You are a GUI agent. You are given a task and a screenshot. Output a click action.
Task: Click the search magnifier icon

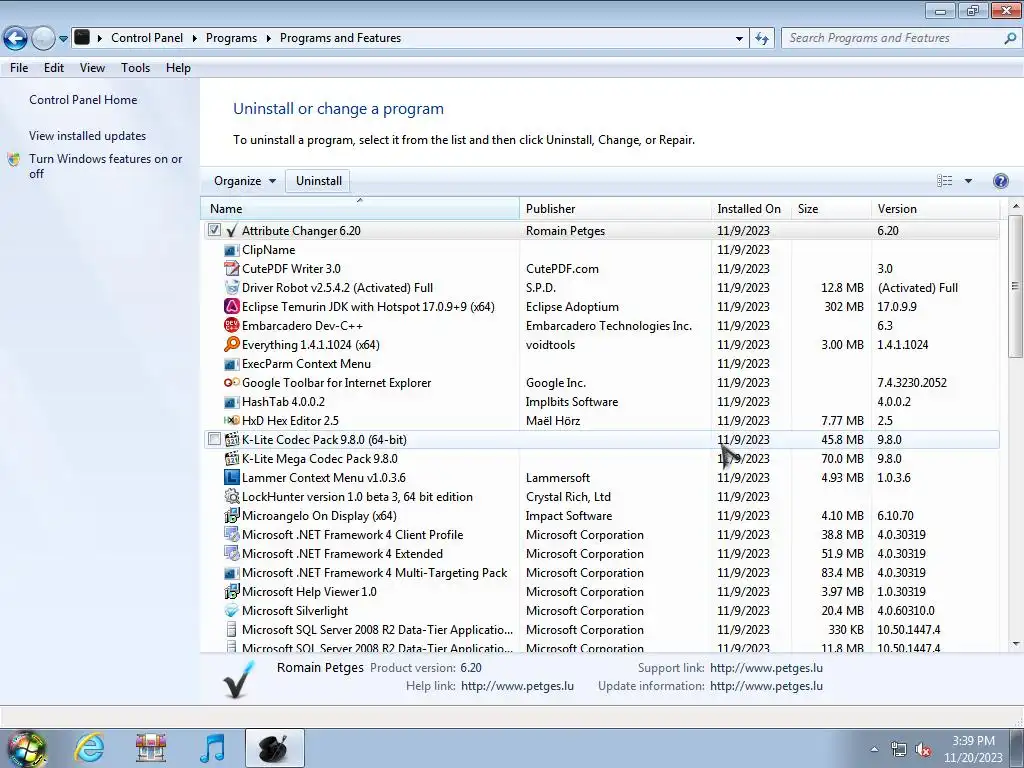pyautogui.click(x=1010, y=38)
